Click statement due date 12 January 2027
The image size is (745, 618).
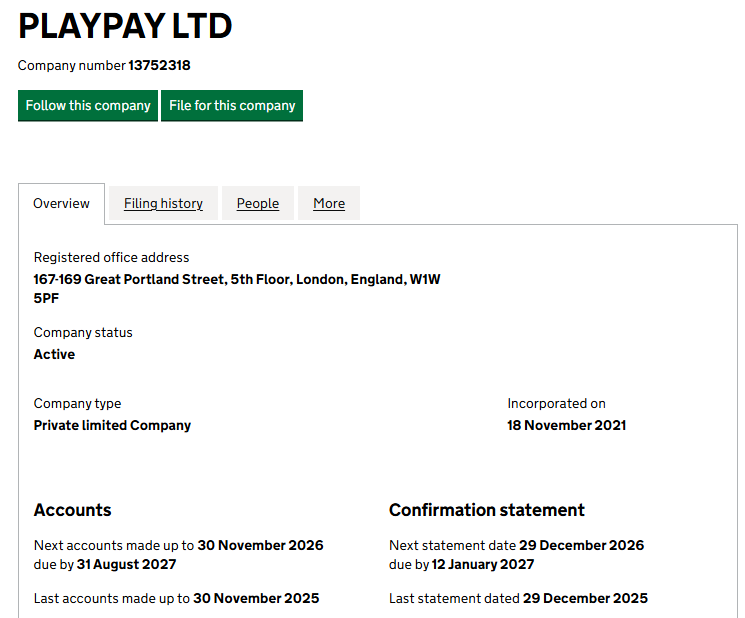(x=482, y=564)
